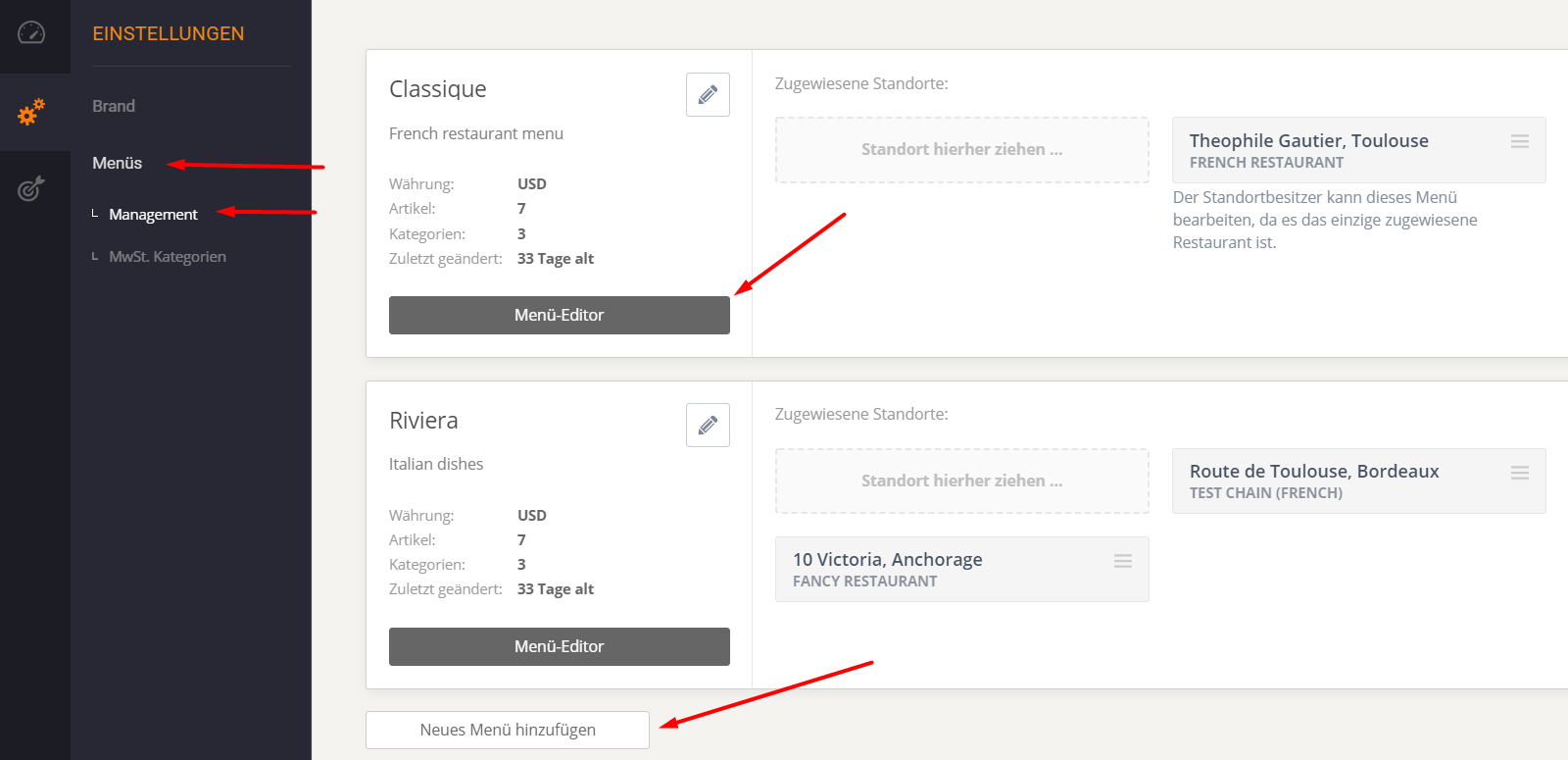
Task: Select the settings gears icon in sidebar
Action: click(31, 112)
